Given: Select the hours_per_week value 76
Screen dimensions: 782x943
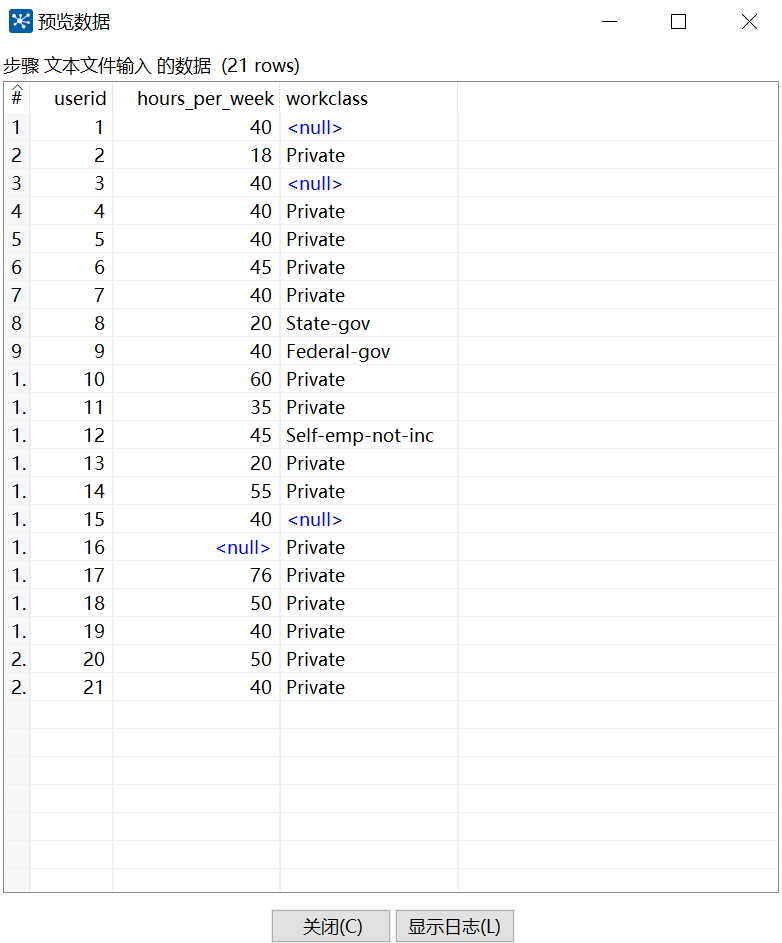Looking at the screenshot, I should [x=197, y=575].
